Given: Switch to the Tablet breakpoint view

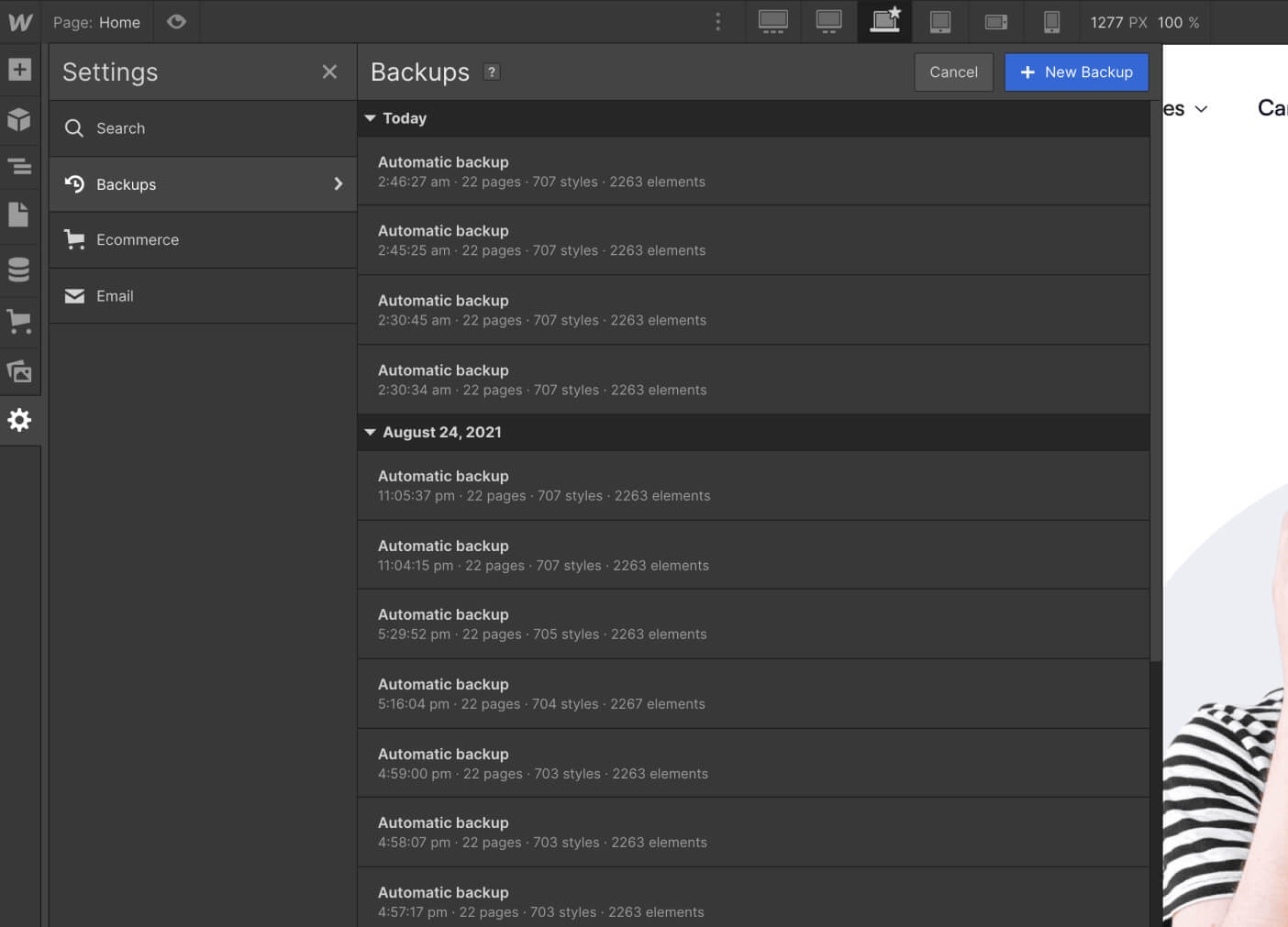Looking at the screenshot, I should coord(940,22).
